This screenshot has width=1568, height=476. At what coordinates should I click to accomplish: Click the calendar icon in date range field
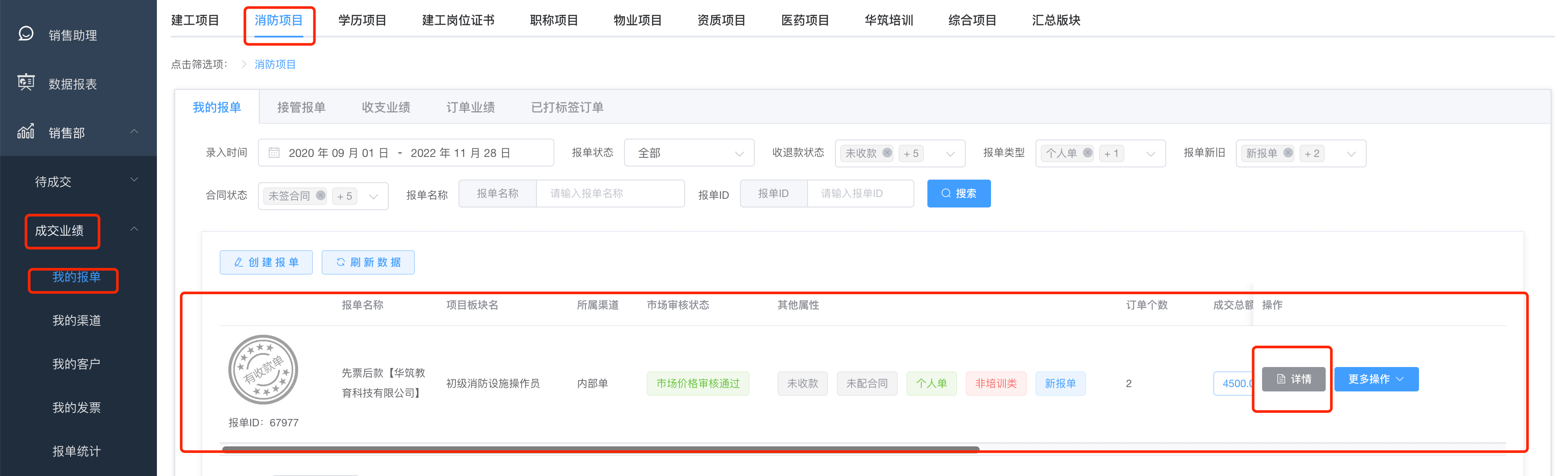[x=274, y=153]
